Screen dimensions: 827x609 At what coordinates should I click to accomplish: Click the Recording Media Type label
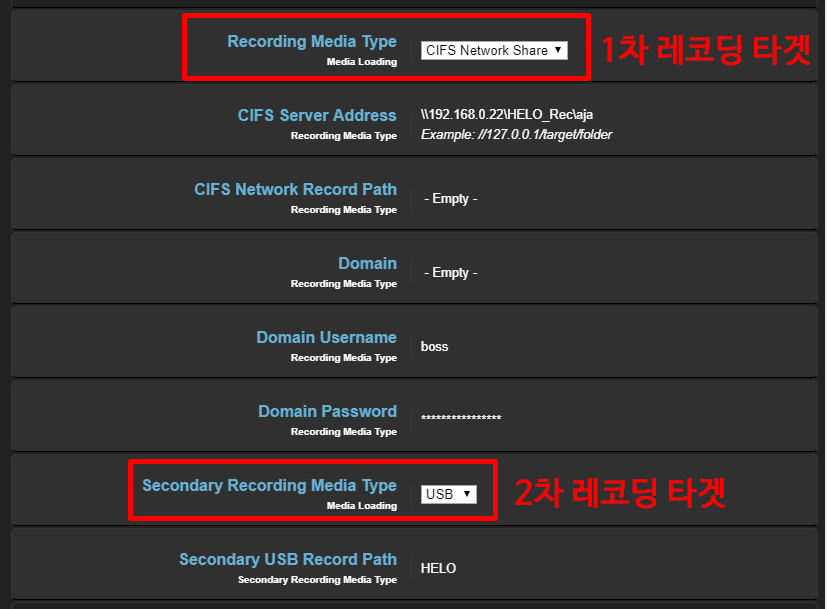click(311, 42)
